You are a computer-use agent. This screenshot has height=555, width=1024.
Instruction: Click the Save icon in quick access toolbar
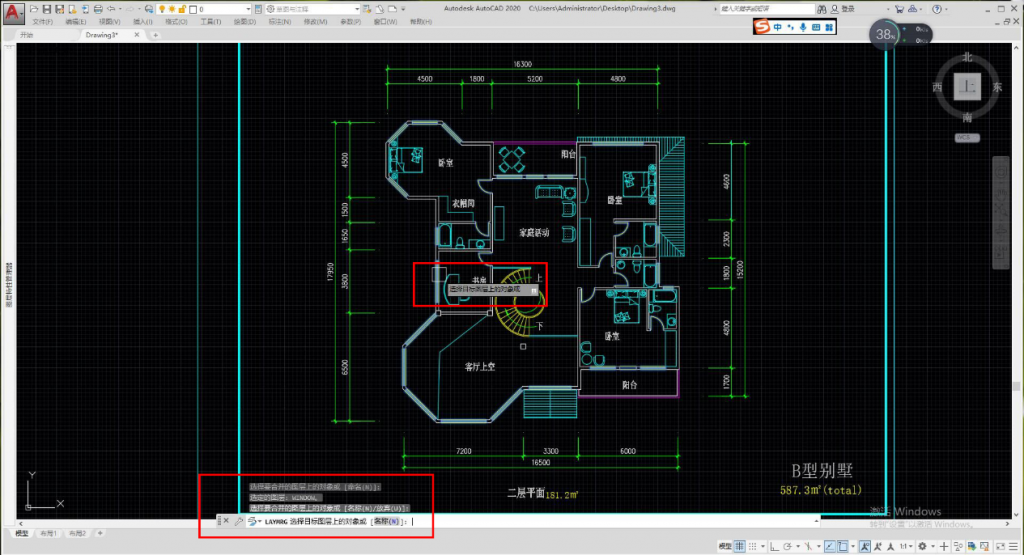coord(46,9)
